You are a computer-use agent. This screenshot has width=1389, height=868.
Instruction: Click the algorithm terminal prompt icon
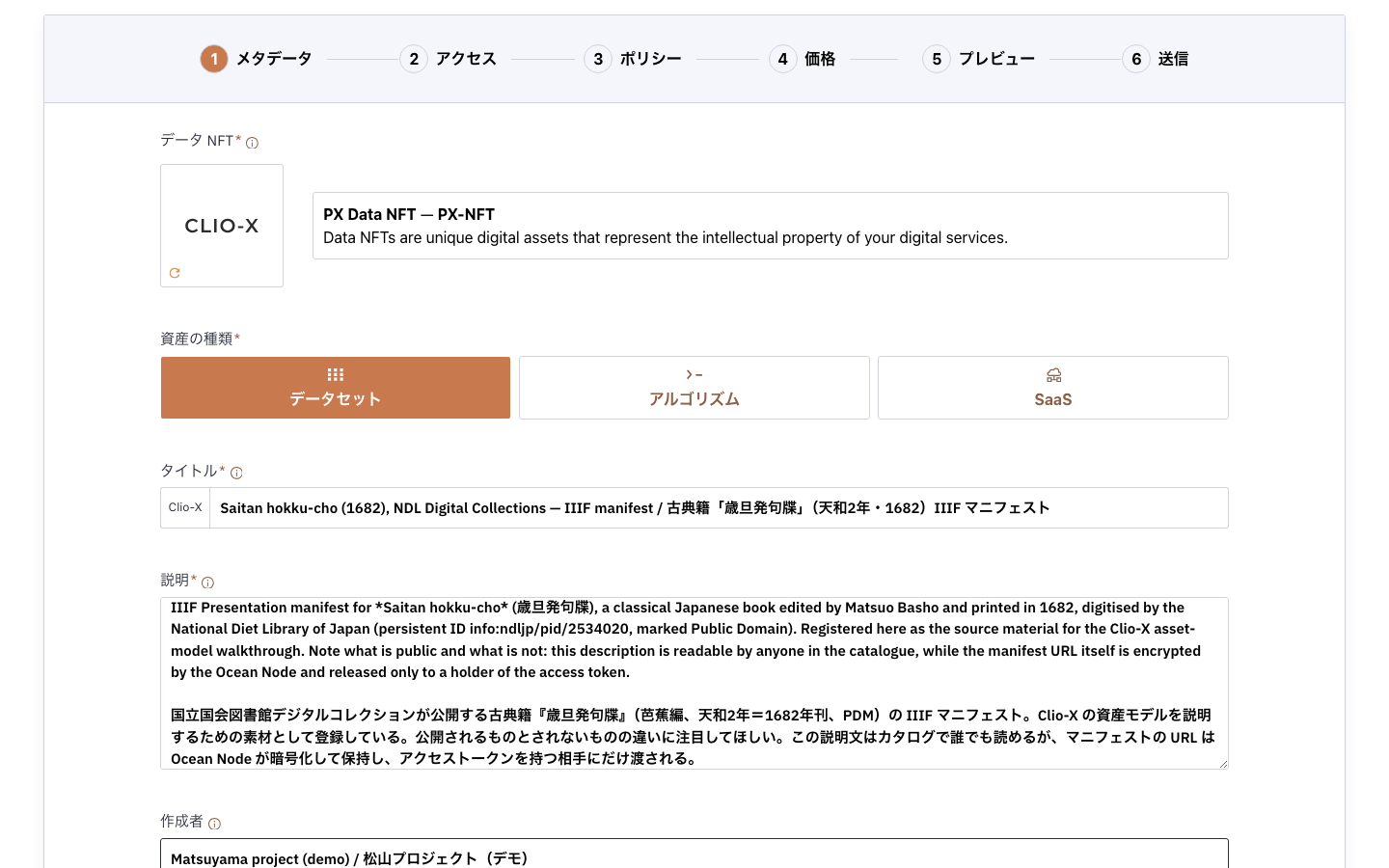click(694, 374)
